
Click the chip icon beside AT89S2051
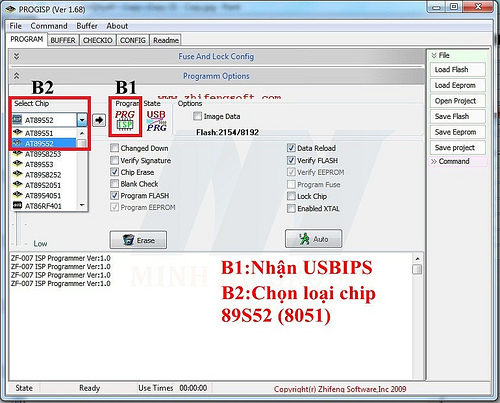(x=17, y=185)
